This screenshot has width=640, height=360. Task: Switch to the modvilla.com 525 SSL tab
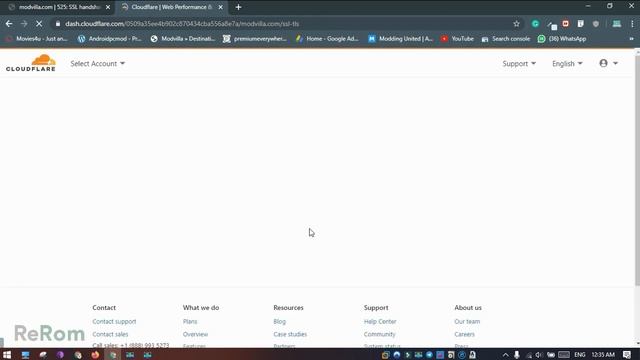pyautogui.click(x=59, y=7)
